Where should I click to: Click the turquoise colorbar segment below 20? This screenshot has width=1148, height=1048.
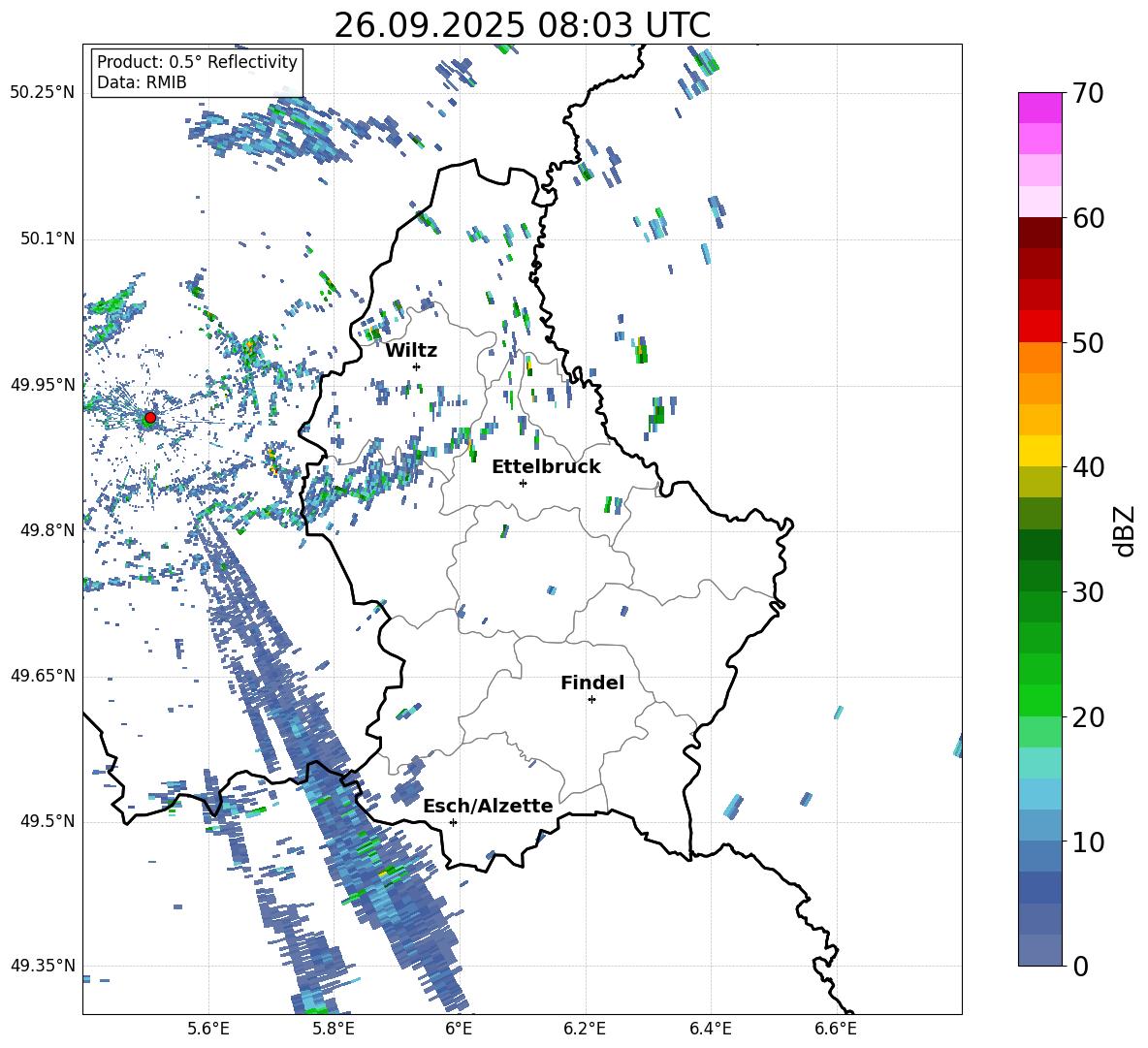[x=1039, y=763]
